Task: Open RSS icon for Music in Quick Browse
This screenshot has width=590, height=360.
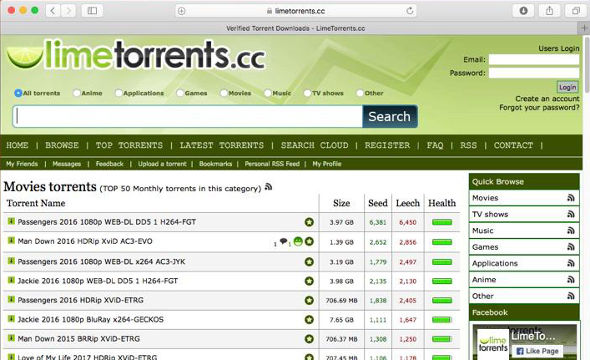Action: tap(570, 231)
